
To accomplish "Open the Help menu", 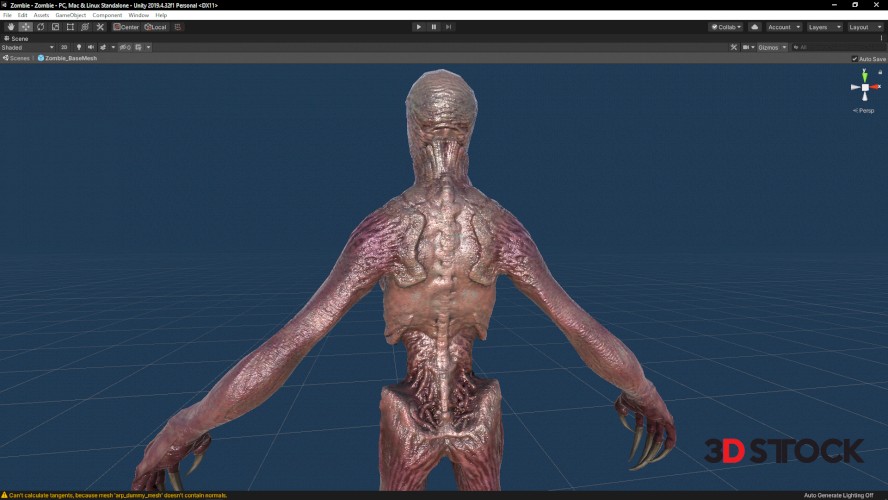I will pyautogui.click(x=161, y=15).
